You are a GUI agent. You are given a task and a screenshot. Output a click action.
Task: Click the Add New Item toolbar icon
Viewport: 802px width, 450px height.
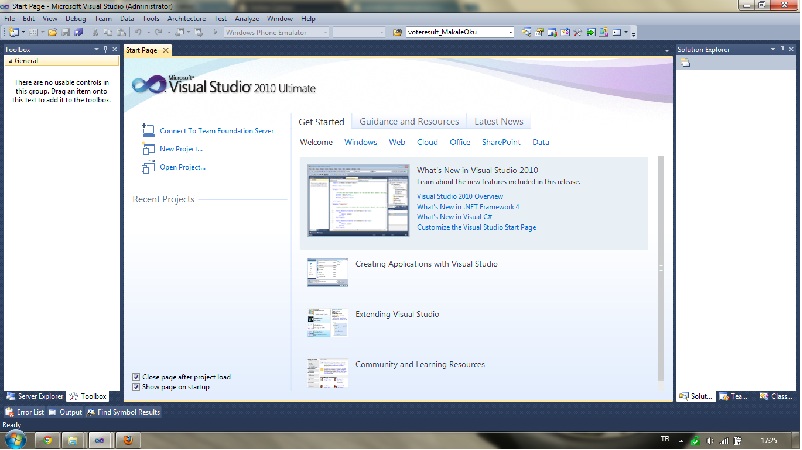tap(33, 32)
